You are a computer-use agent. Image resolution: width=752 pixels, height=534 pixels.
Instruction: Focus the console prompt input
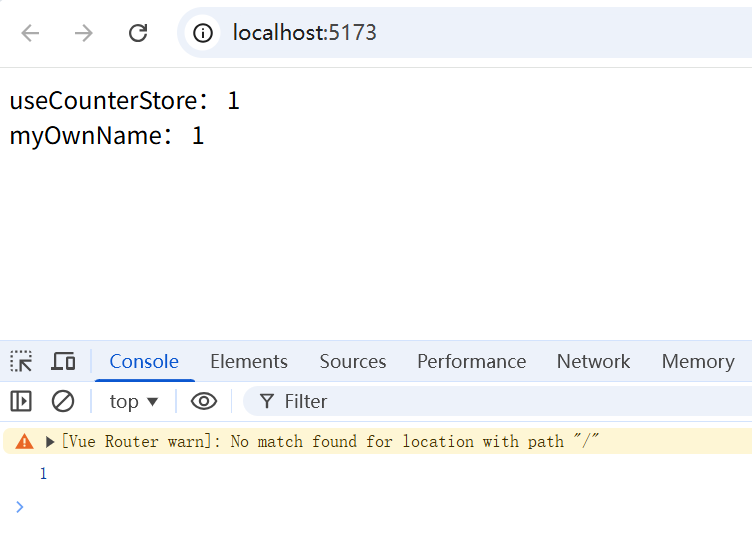point(384,507)
